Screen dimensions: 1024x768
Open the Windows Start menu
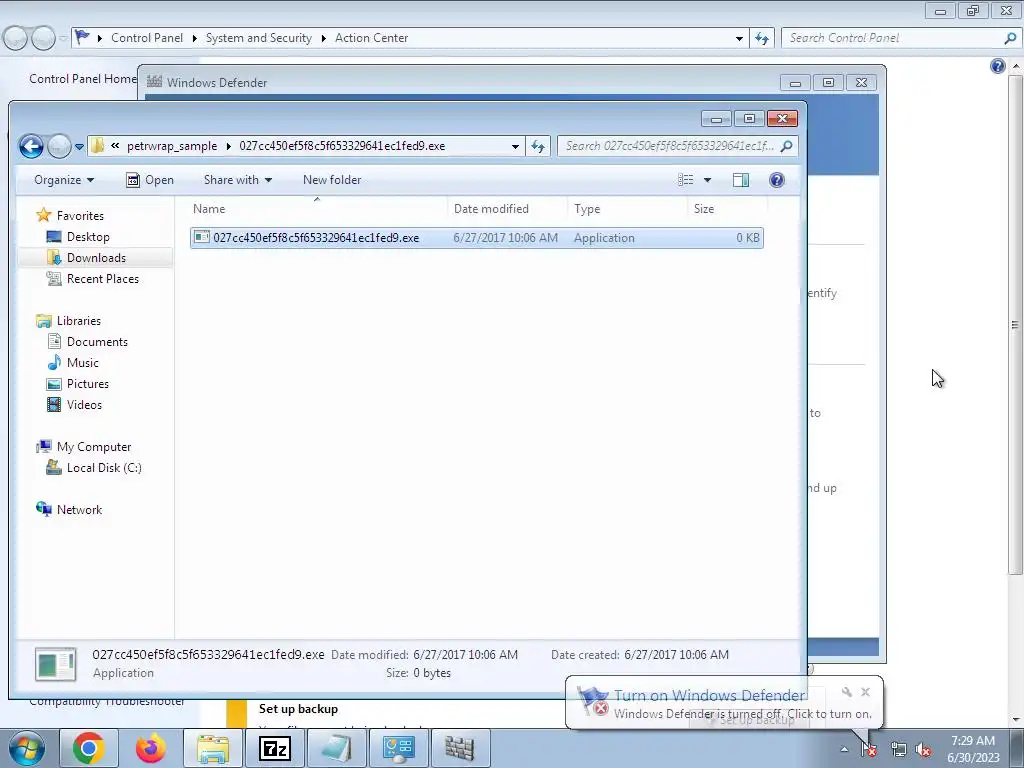(26, 748)
